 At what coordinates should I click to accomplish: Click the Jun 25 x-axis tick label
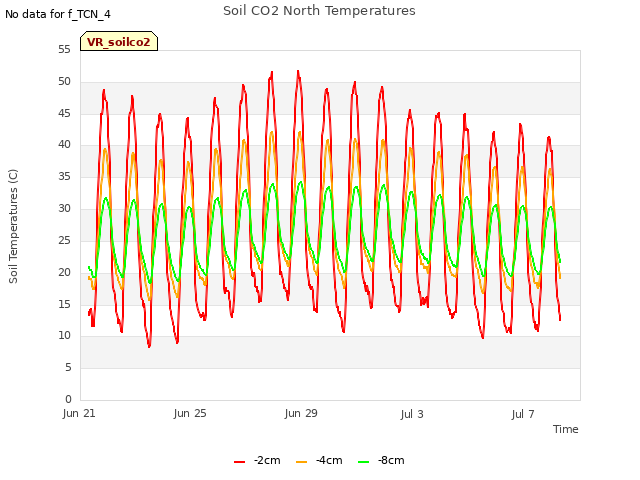coord(190,413)
